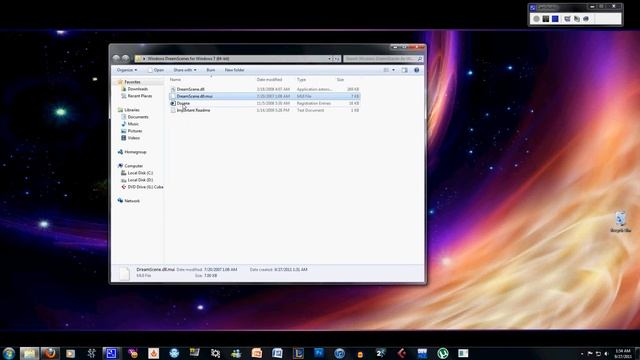The width and height of the screenshot is (640, 360).
Task: Focus the Explorer search box
Action: point(383,59)
